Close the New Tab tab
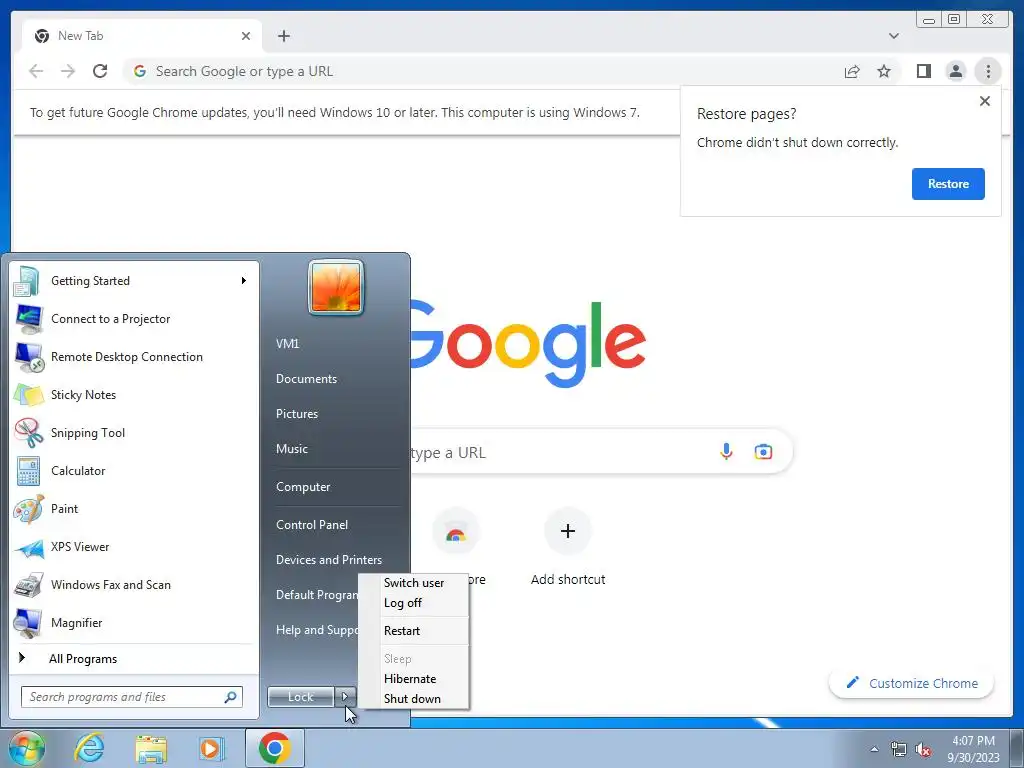 [246, 36]
